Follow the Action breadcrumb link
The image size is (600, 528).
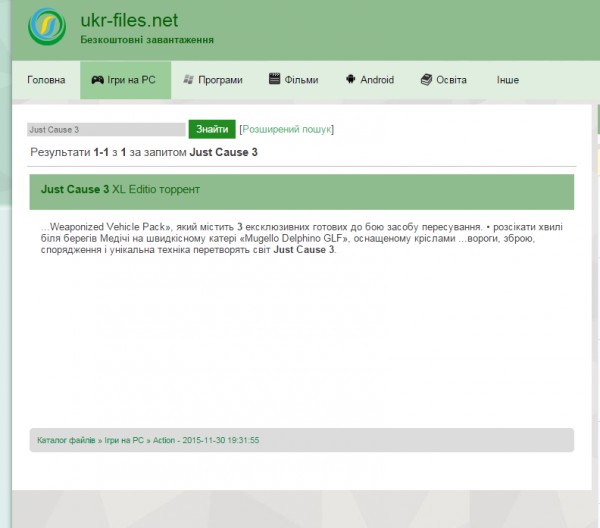(164, 440)
